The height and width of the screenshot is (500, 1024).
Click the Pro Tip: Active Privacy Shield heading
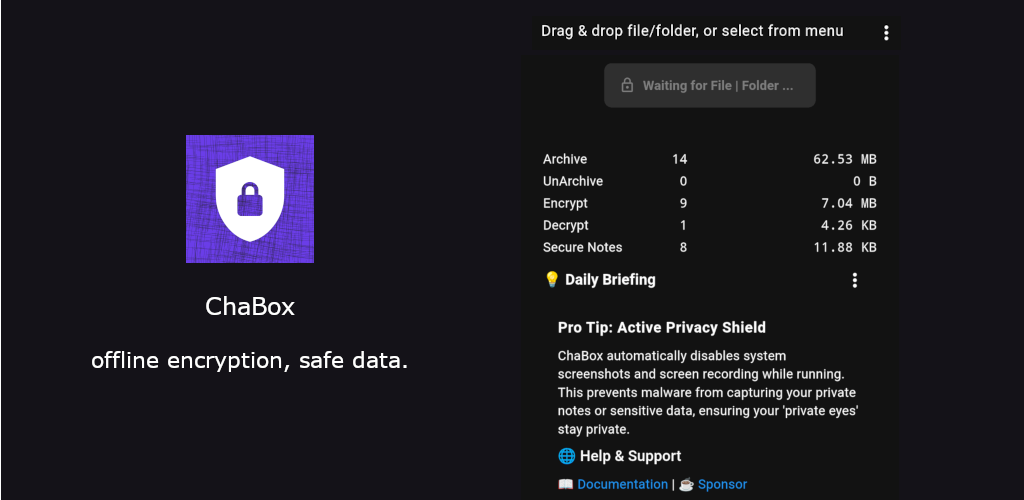coord(662,328)
